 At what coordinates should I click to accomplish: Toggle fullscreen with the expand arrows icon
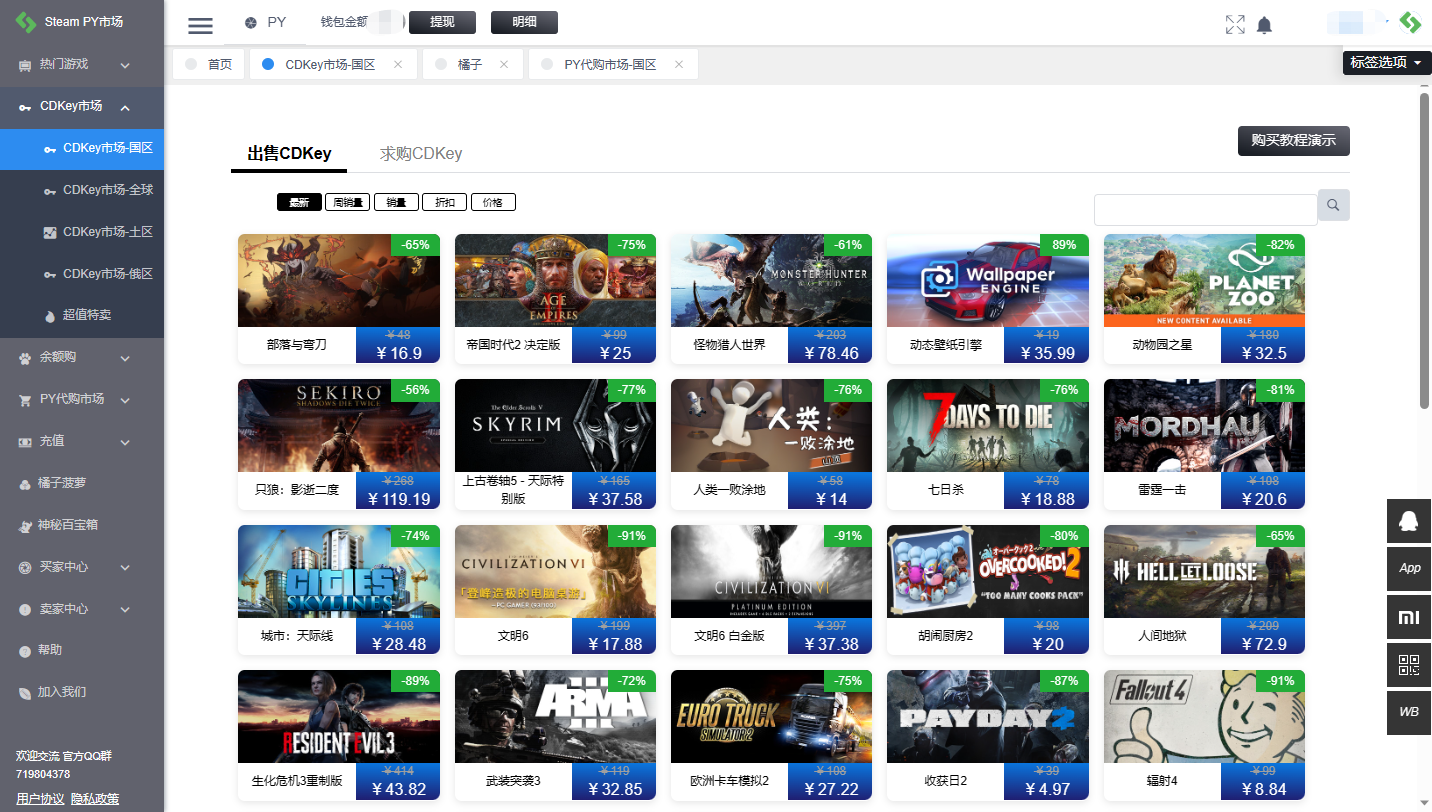coord(1235,25)
